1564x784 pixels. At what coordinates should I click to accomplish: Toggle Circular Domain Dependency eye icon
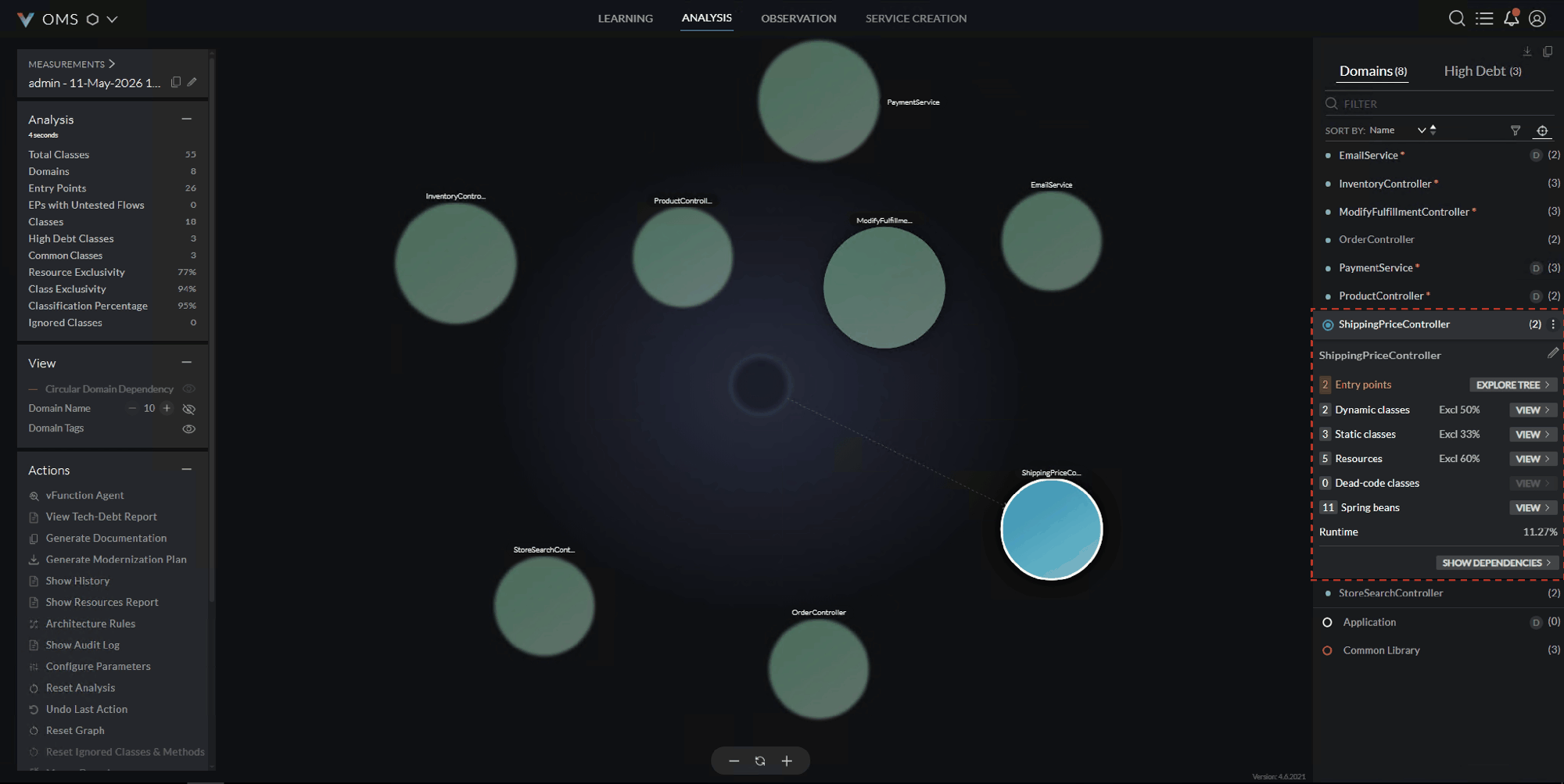click(x=188, y=388)
